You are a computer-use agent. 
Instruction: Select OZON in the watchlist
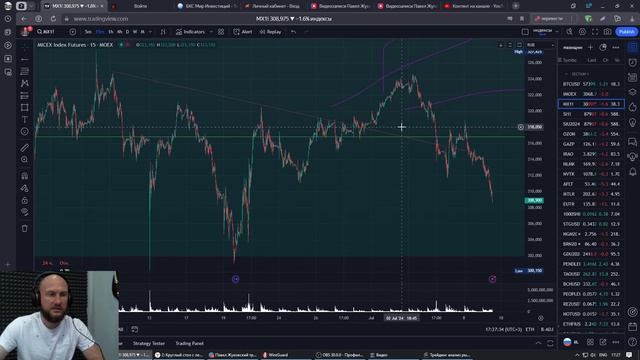coord(591,134)
